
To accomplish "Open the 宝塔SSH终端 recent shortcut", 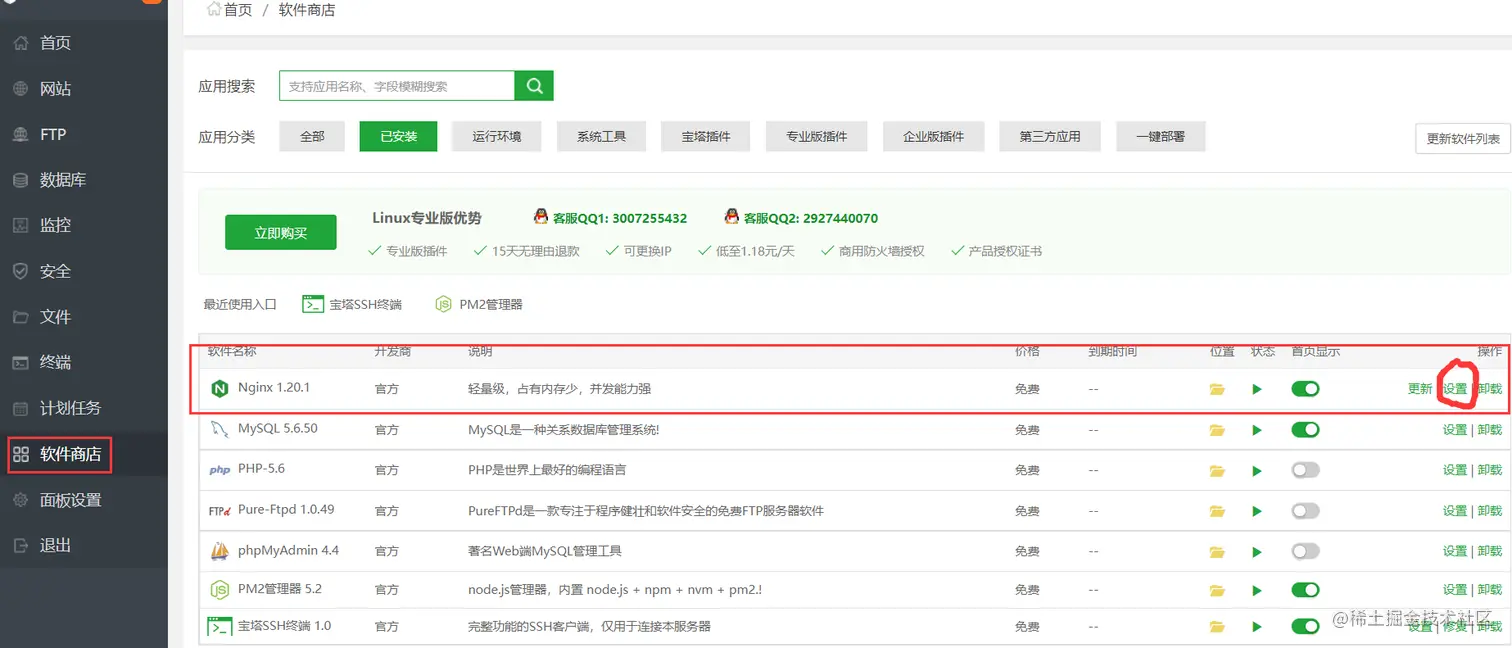I will click(x=352, y=304).
